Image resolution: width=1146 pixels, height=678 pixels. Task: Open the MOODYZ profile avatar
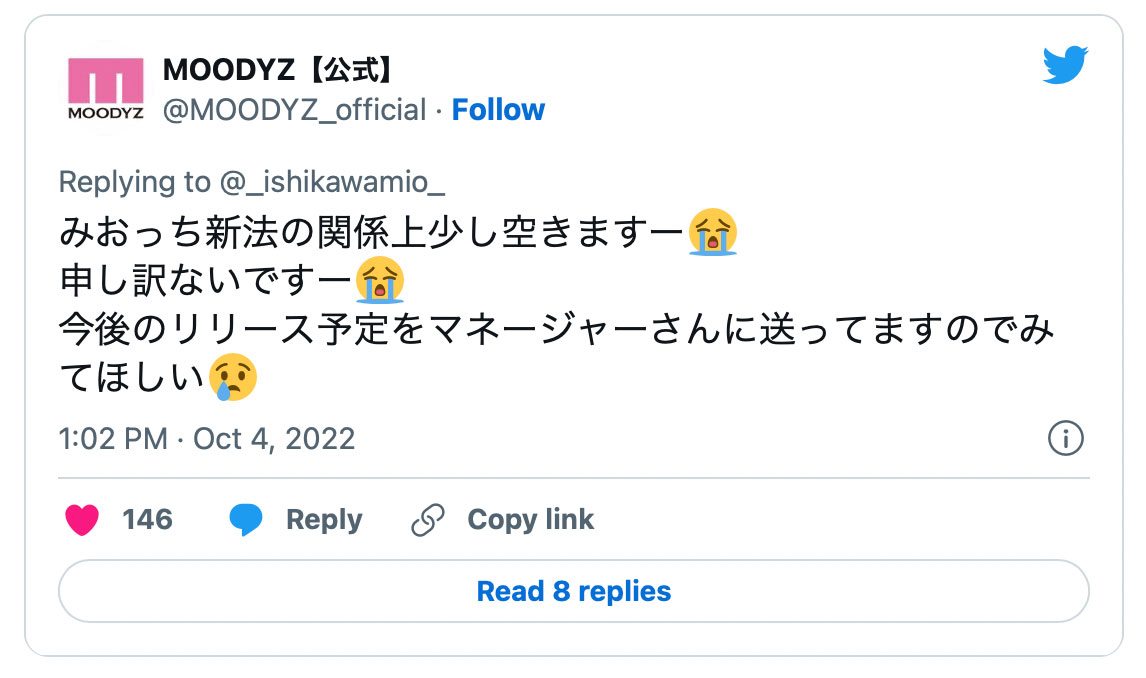[x=106, y=88]
